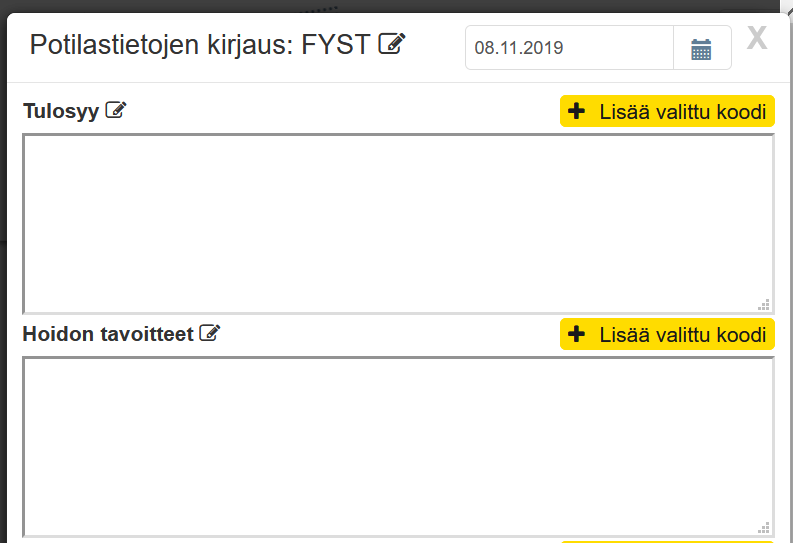The image size is (793, 543).
Task: Click the Tulosyy section label
Action: 61,111
